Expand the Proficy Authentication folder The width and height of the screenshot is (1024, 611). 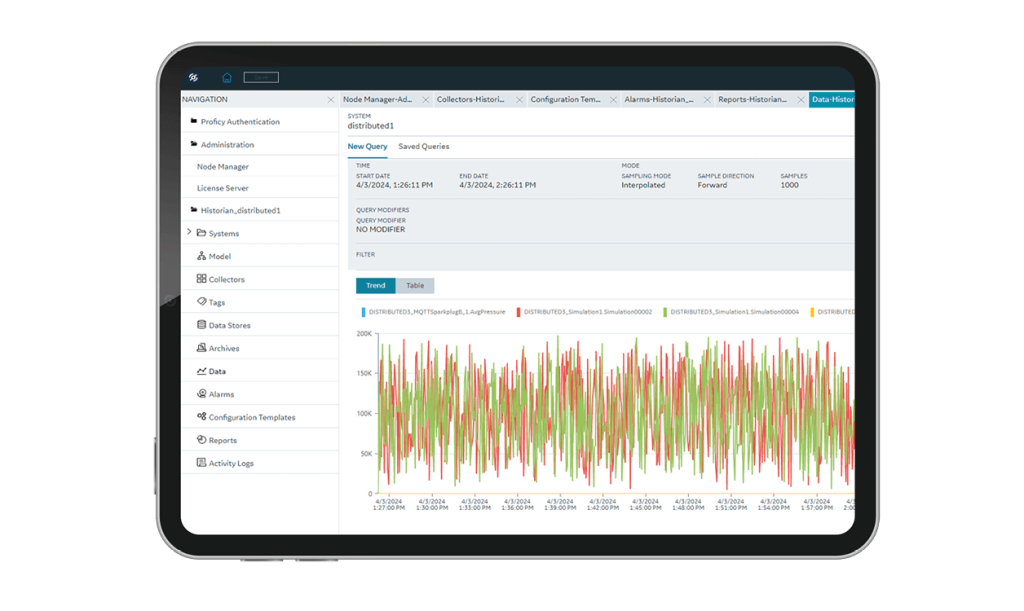(x=194, y=122)
